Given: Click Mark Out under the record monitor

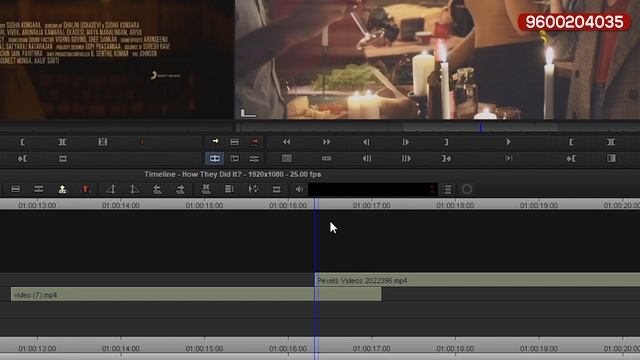Looking at the screenshot, I should (x=446, y=142).
